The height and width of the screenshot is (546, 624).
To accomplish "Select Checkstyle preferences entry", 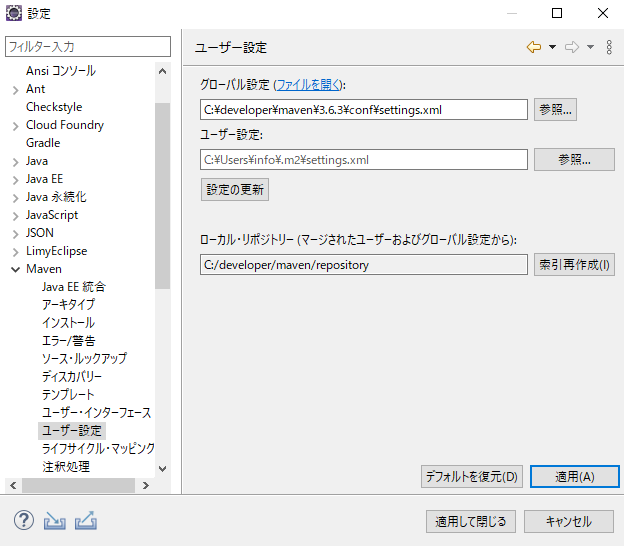I will pyautogui.click(x=54, y=107).
